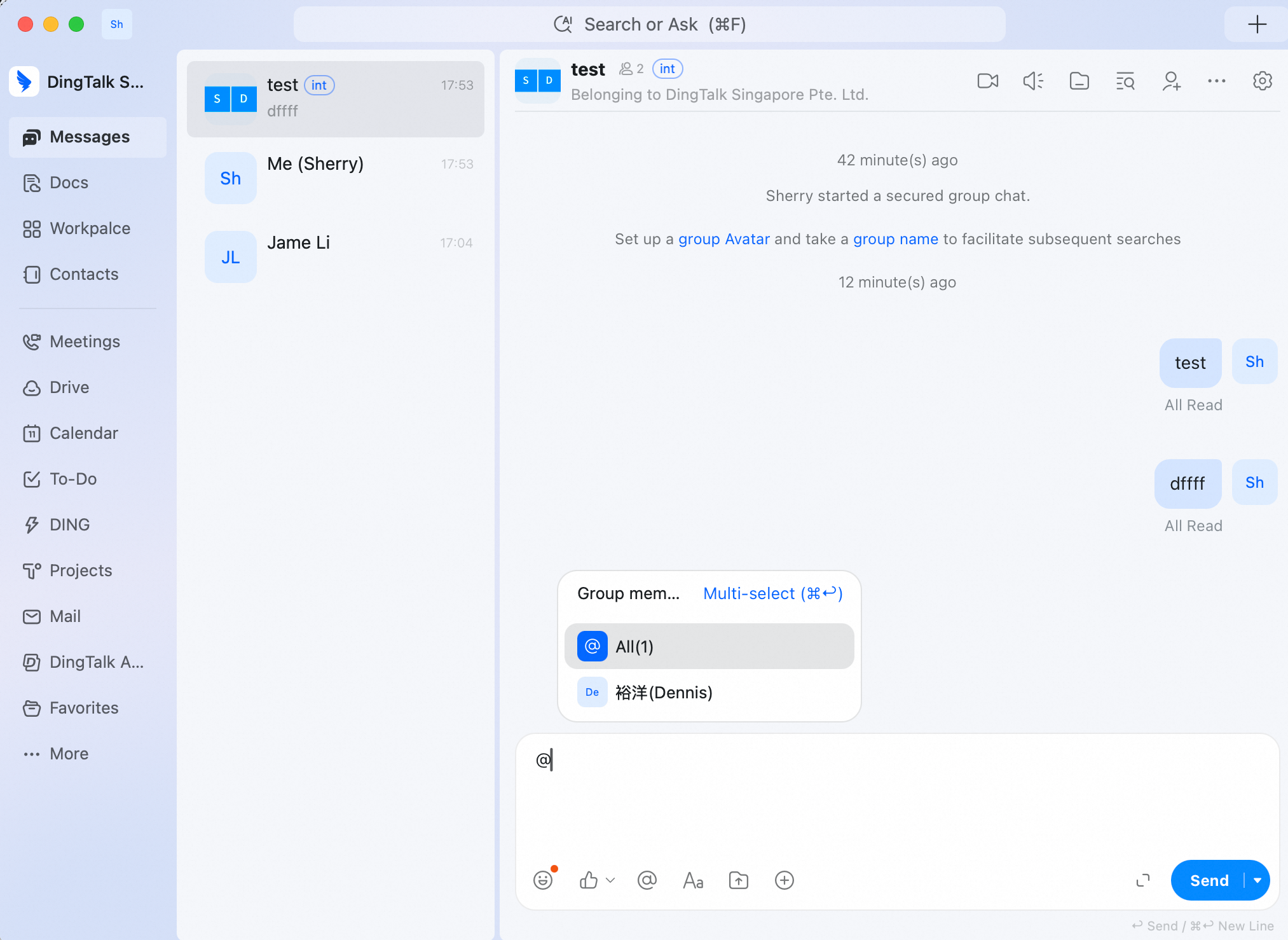Open group files folder icon
This screenshot has width=1288, height=940.
click(1079, 81)
